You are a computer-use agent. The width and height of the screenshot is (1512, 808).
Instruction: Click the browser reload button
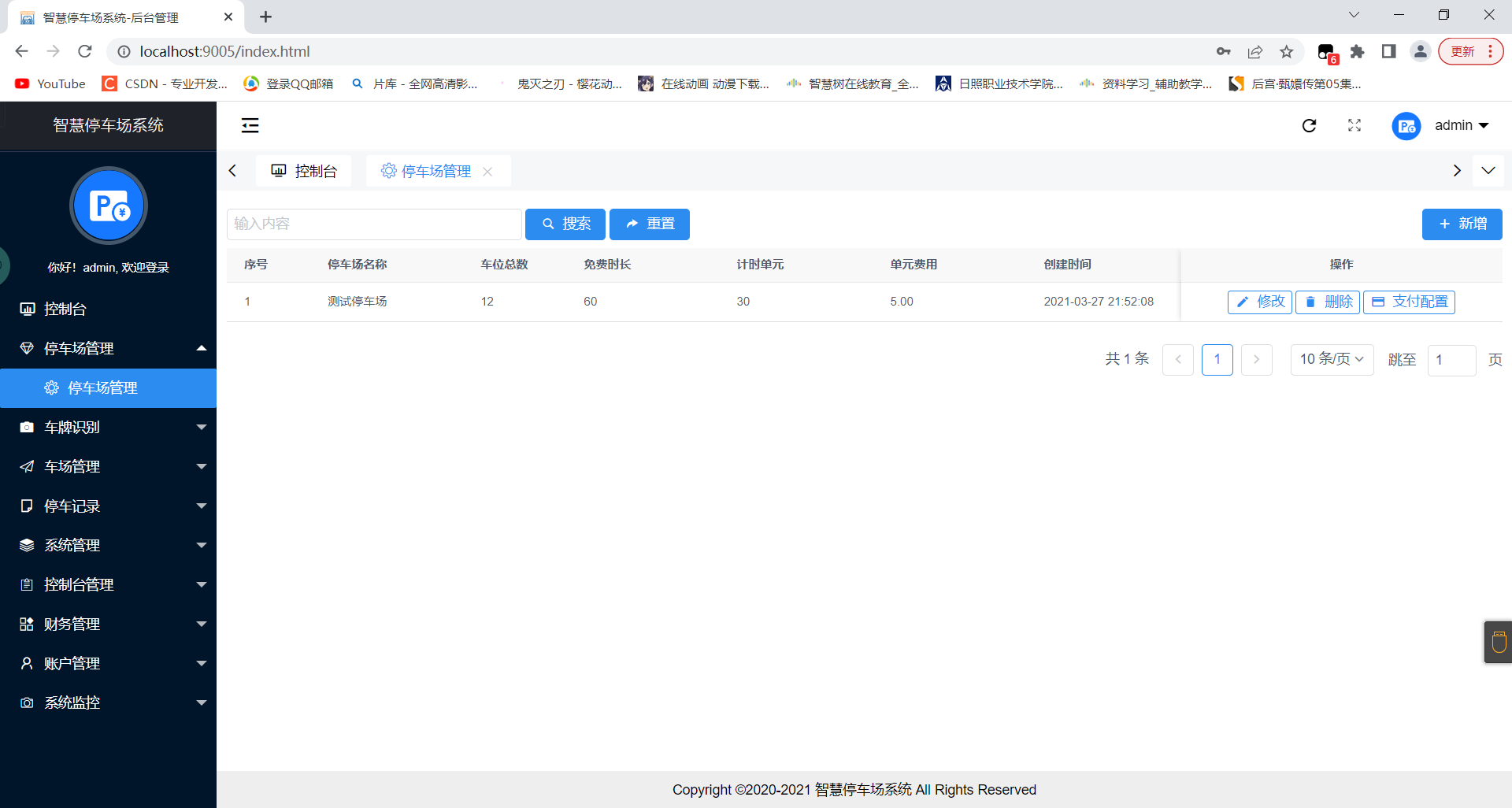tap(85, 51)
